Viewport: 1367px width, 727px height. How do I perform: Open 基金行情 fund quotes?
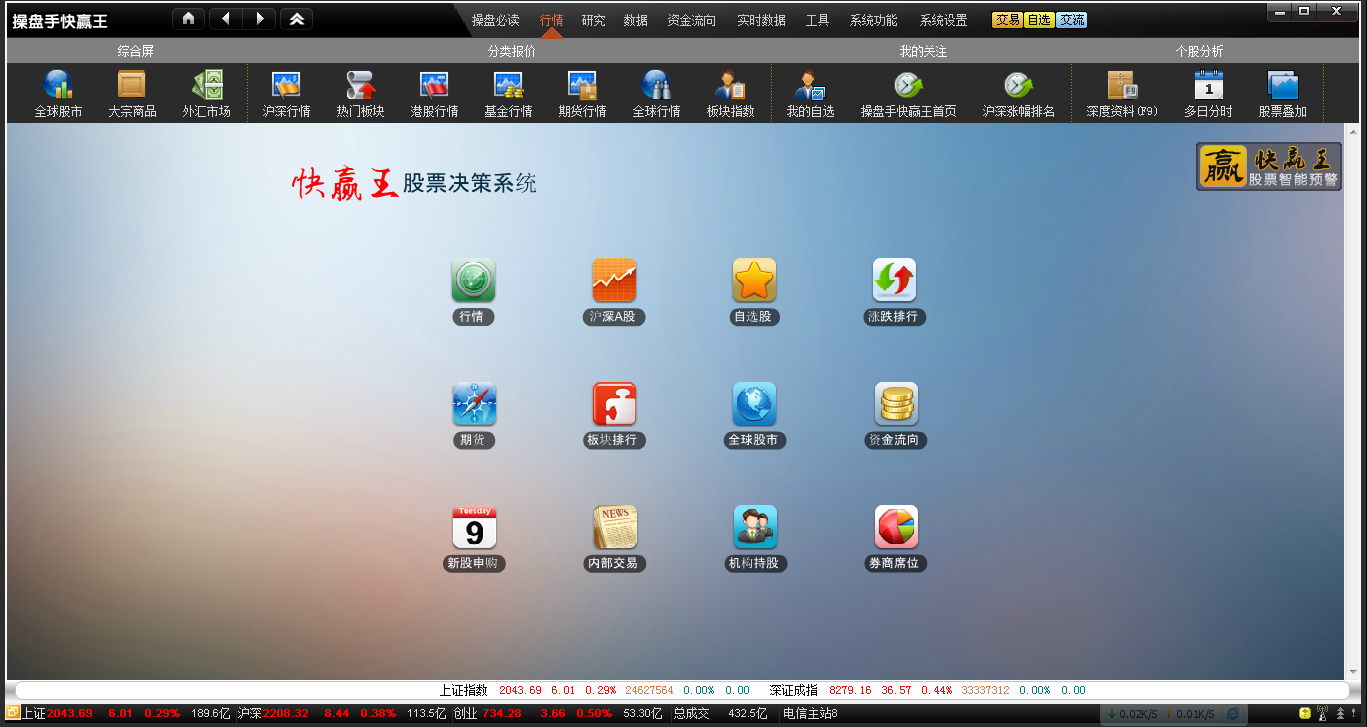508,94
